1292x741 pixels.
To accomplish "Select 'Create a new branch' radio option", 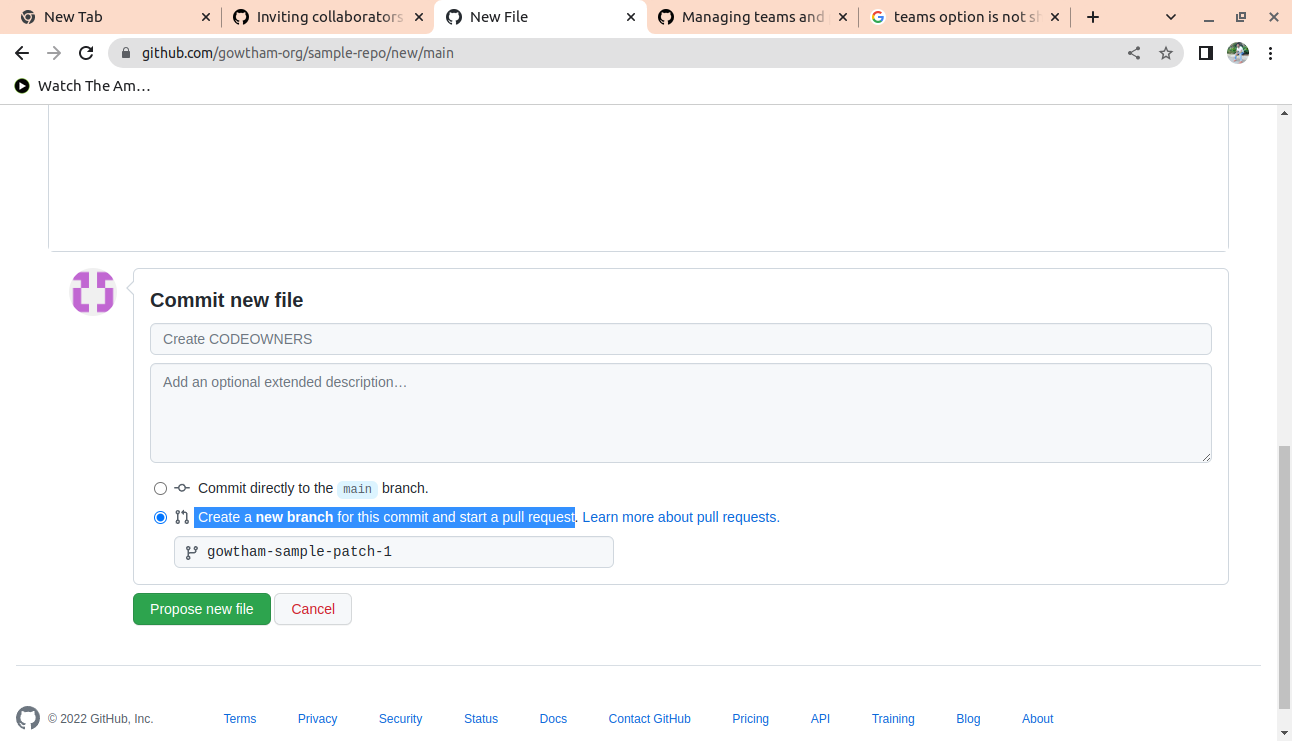I will pos(161,518).
